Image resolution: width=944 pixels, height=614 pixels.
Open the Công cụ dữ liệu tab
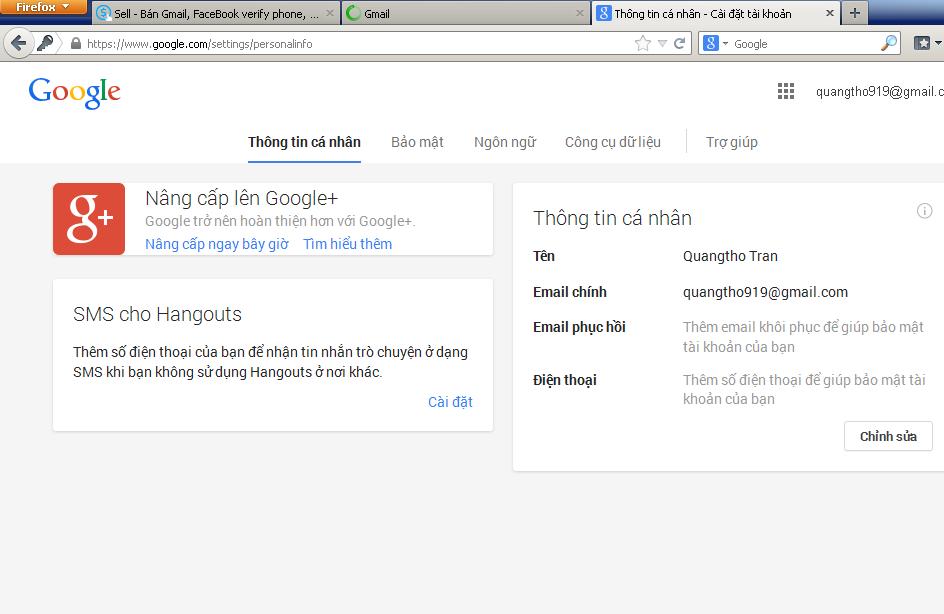tap(612, 142)
